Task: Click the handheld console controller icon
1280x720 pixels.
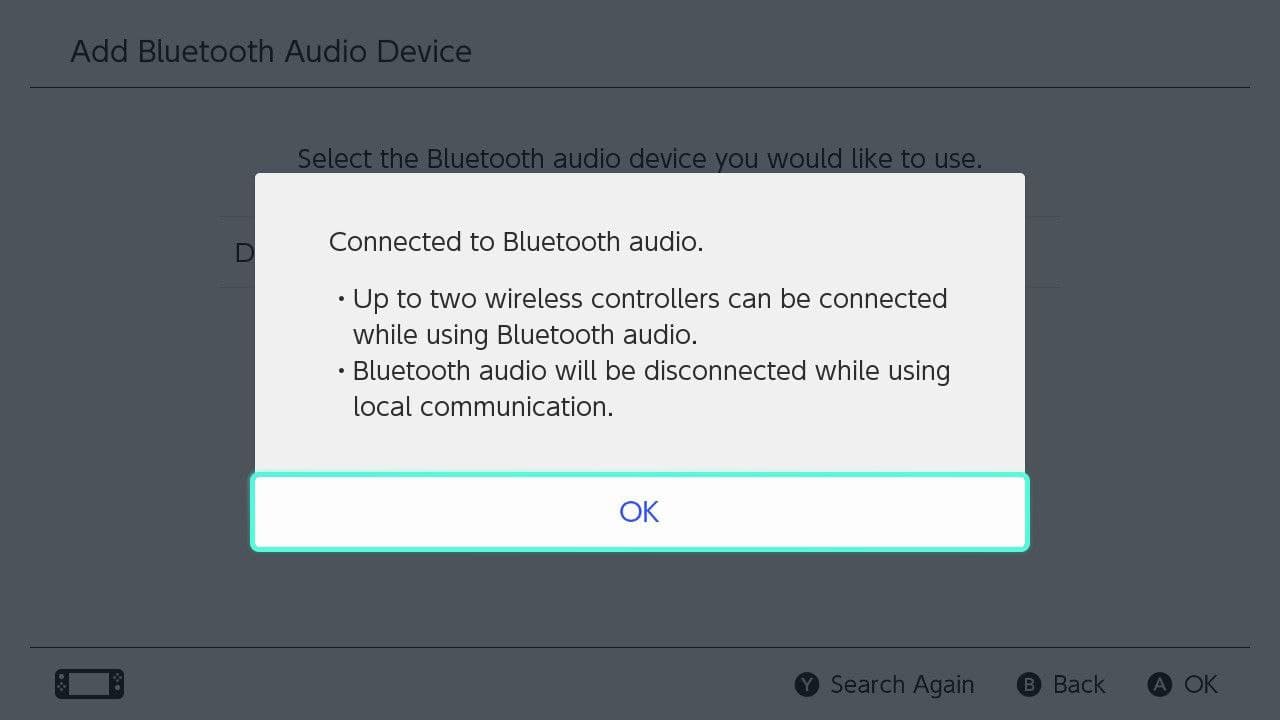Action: pos(89,685)
